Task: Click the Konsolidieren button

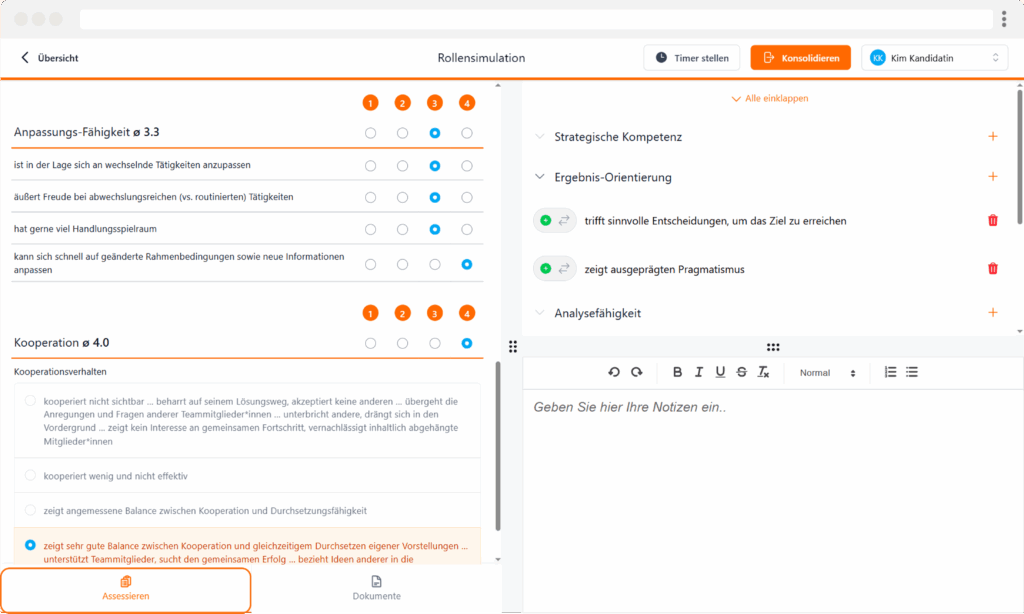Action: [x=800, y=58]
